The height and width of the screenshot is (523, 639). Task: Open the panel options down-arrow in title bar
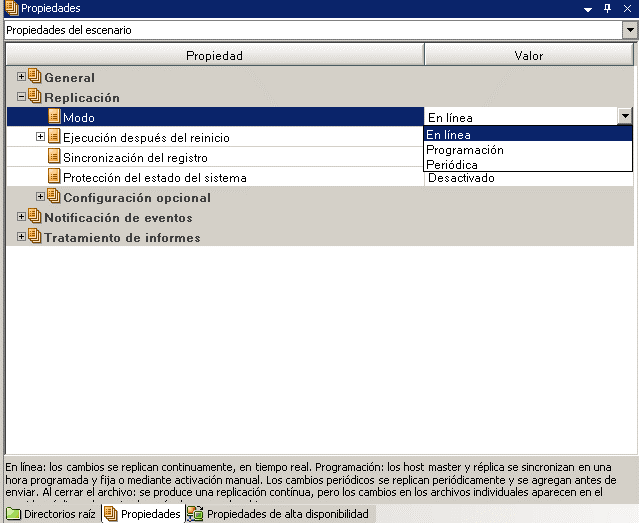pyautogui.click(x=588, y=9)
